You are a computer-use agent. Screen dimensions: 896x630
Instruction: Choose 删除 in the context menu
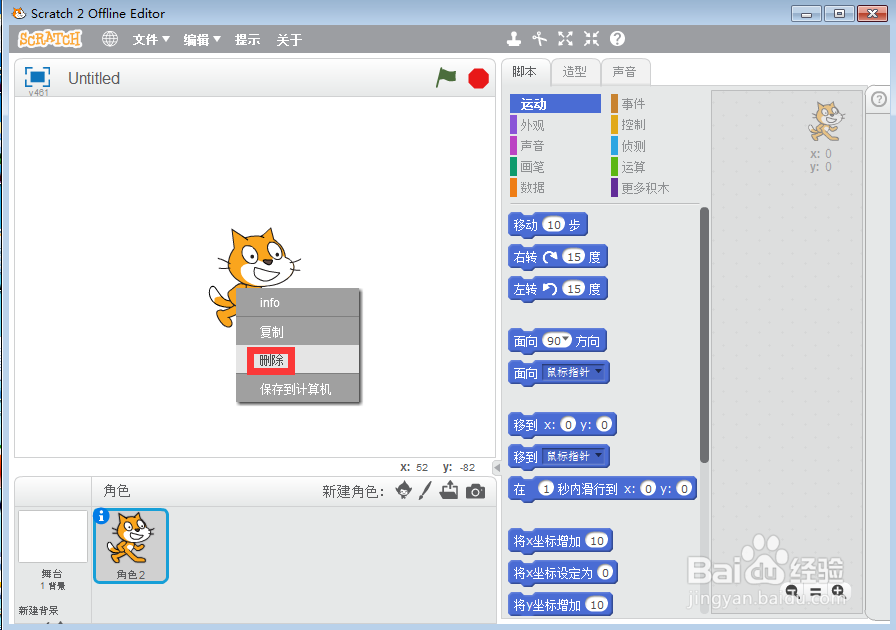[x=298, y=360]
